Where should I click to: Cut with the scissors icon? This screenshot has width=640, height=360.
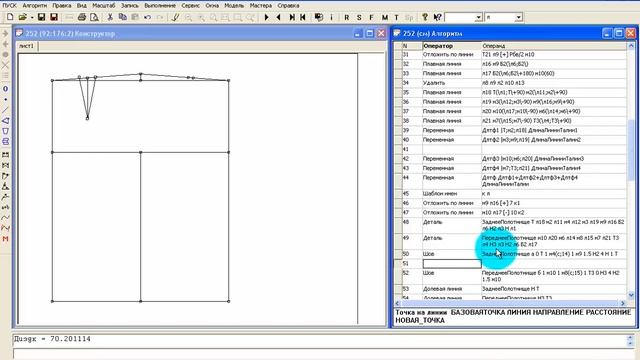tap(110, 17)
